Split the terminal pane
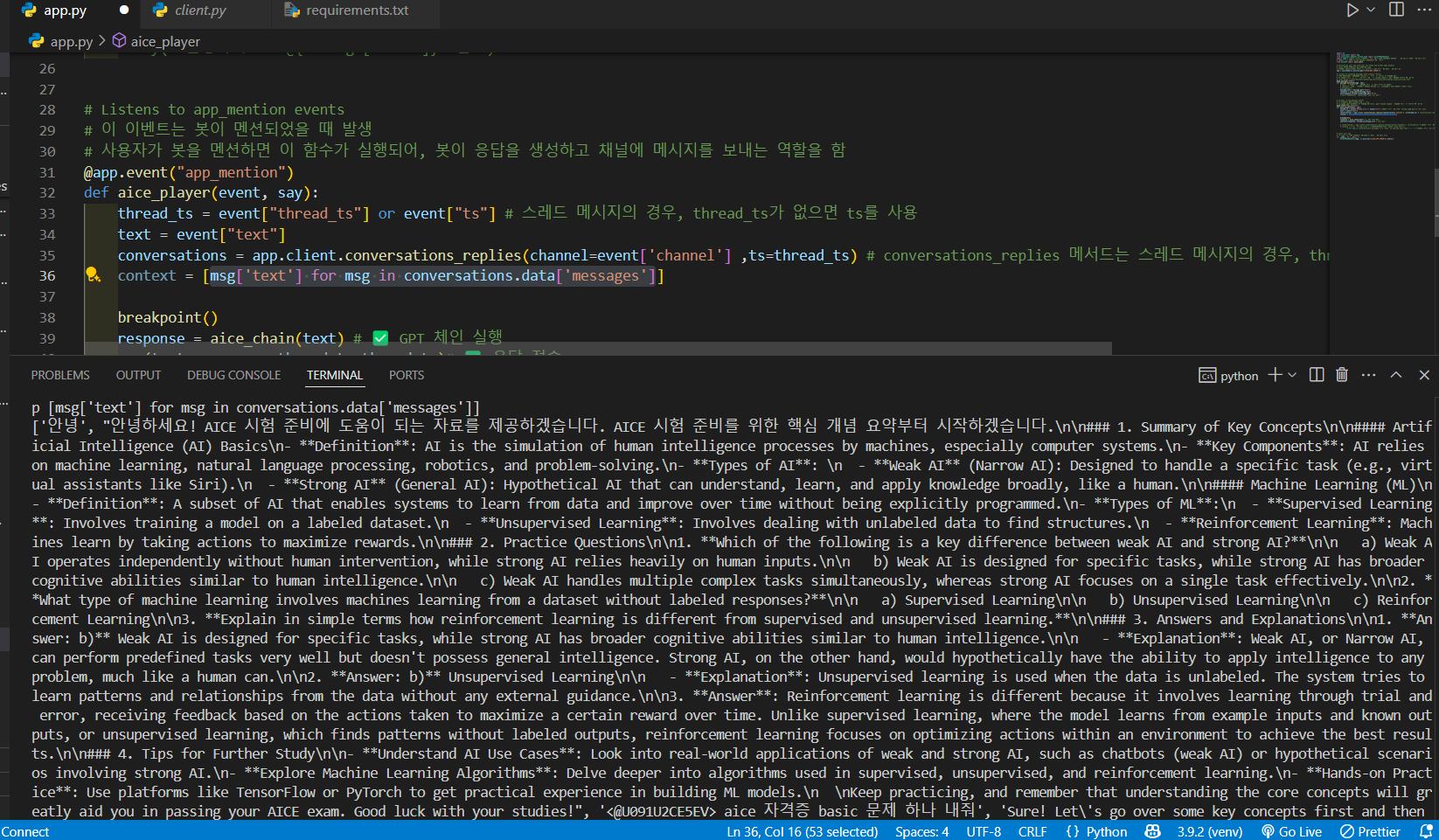 pyautogui.click(x=1317, y=375)
